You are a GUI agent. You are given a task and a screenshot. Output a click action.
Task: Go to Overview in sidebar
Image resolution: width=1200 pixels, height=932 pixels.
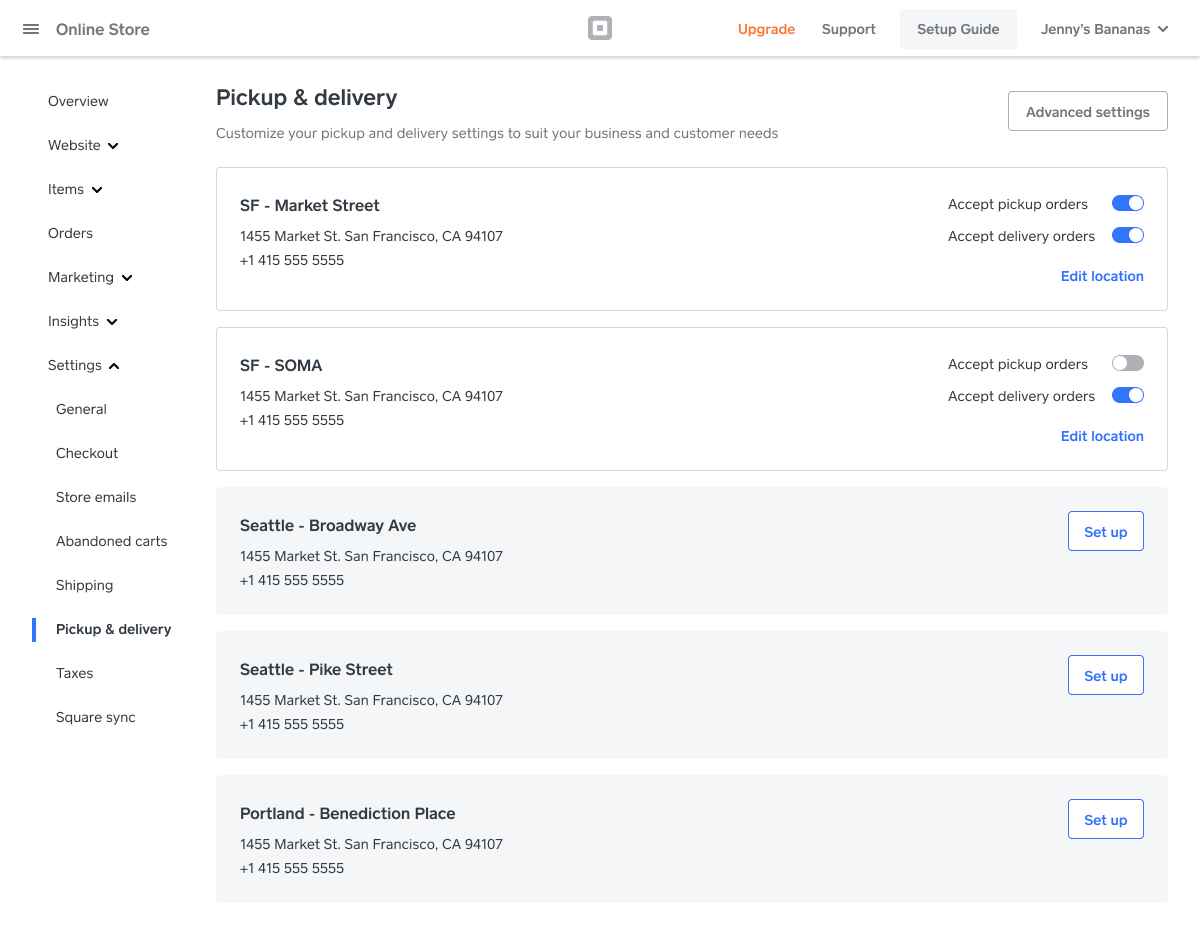pyautogui.click(x=78, y=101)
